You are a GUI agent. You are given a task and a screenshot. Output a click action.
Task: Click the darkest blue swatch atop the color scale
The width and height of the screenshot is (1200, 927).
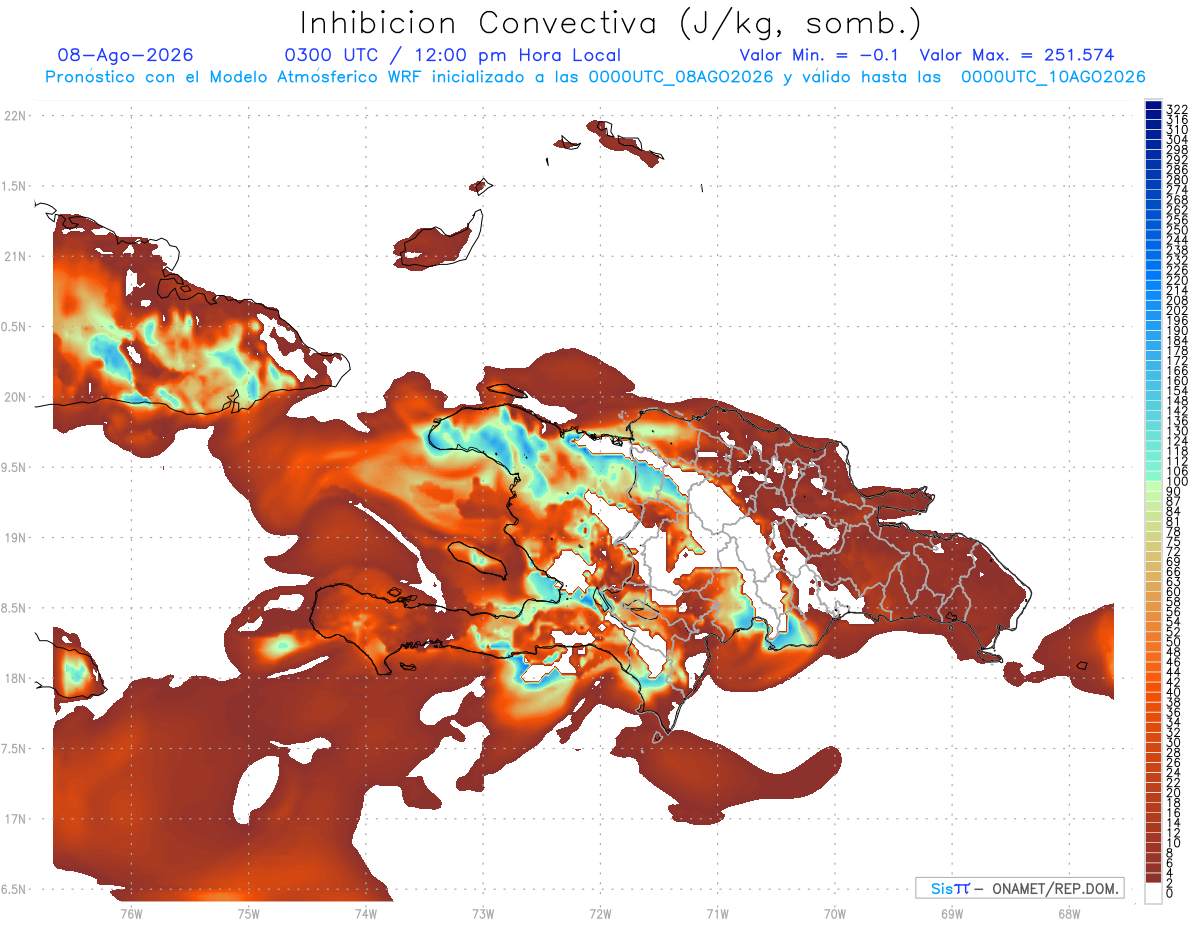(x=1153, y=106)
